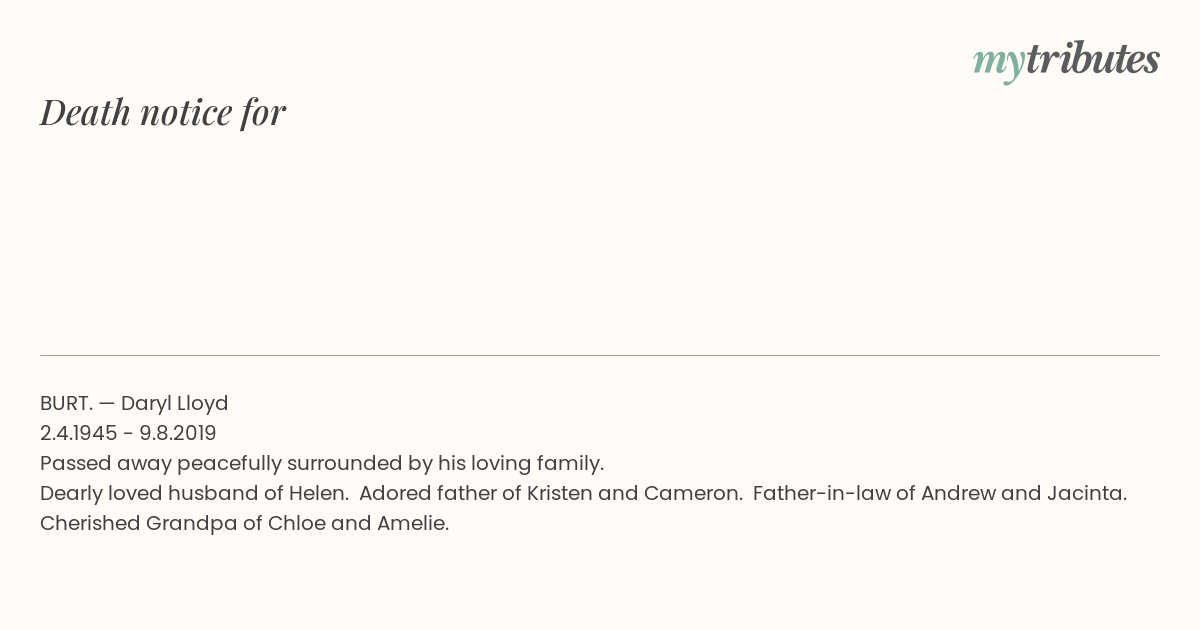The height and width of the screenshot is (630, 1200).
Task: Click the death date 9.8.2019
Action: pyautogui.click(x=178, y=433)
